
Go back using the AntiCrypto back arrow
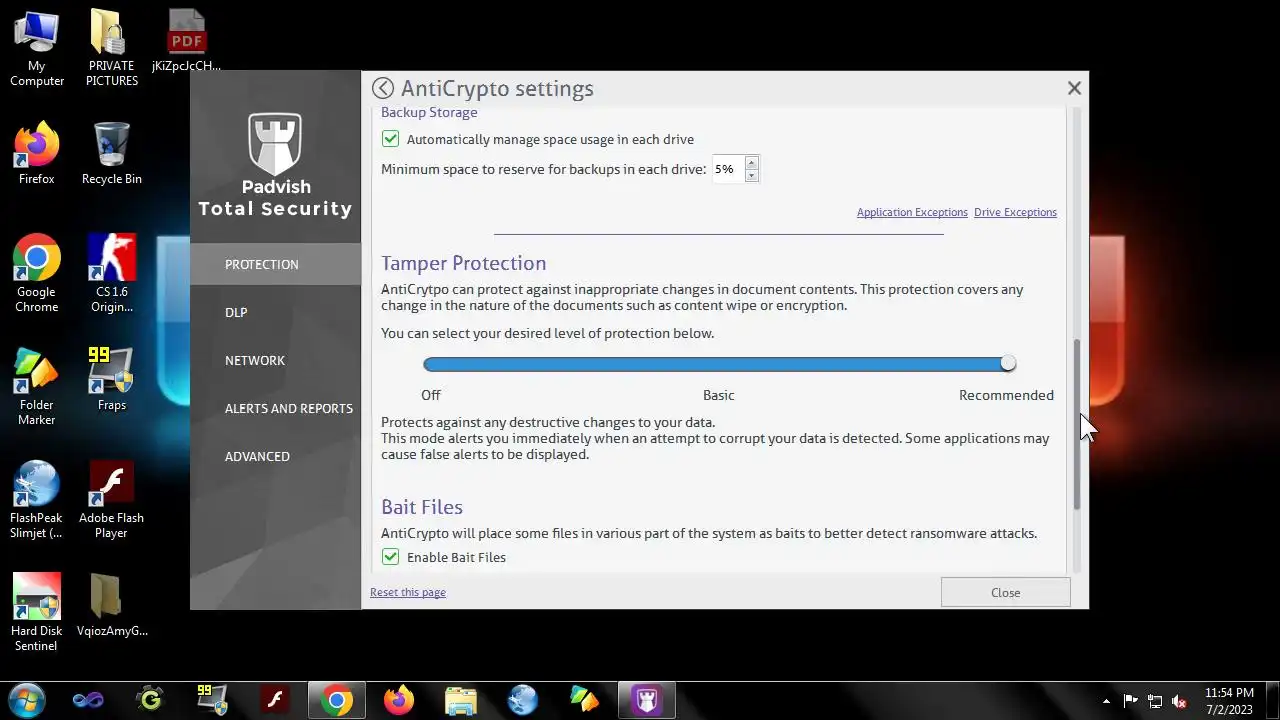pyautogui.click(x=382, y=88)
